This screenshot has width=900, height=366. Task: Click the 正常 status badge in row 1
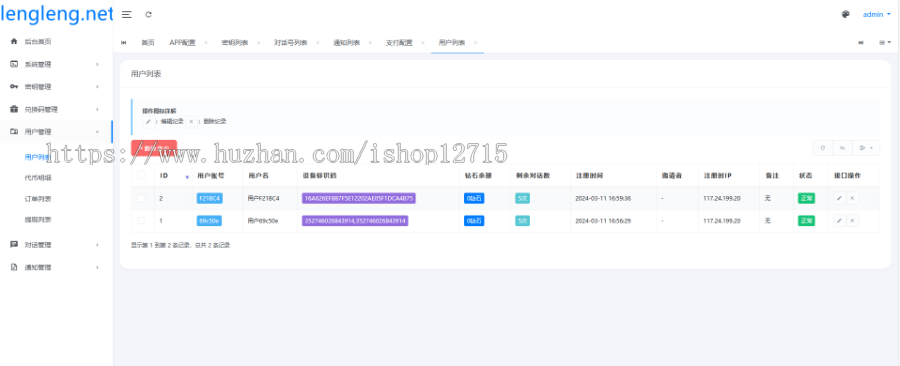[806, 221]
